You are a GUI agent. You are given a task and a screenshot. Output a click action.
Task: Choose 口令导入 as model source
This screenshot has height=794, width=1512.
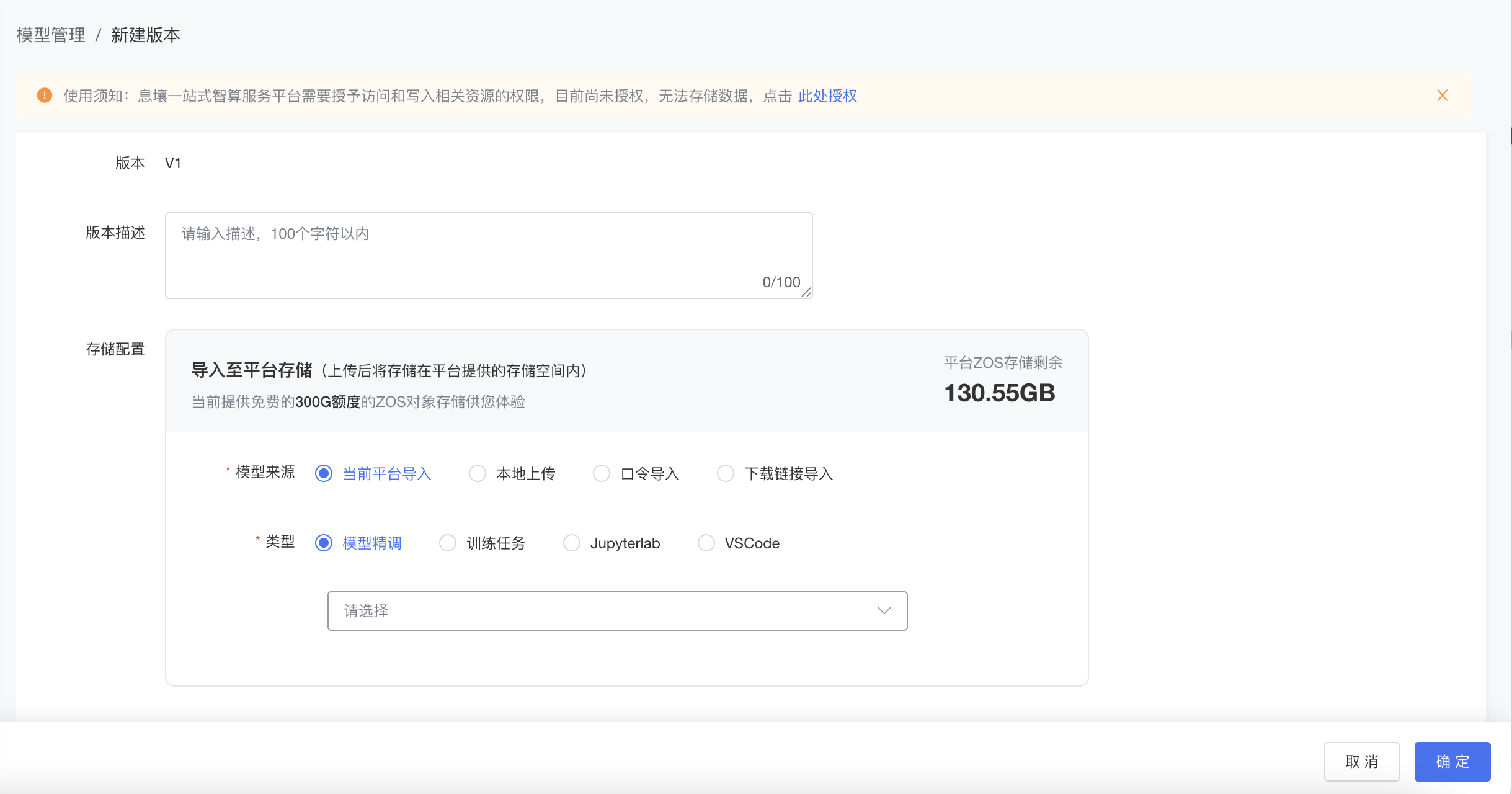click(602, 474)
